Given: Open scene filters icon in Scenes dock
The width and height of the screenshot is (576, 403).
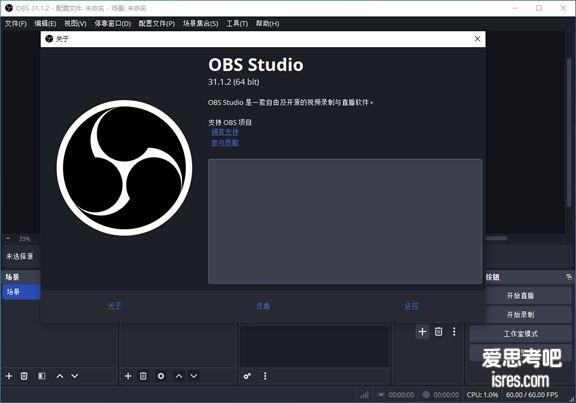Looking at the screenshot, I should 42,376.
